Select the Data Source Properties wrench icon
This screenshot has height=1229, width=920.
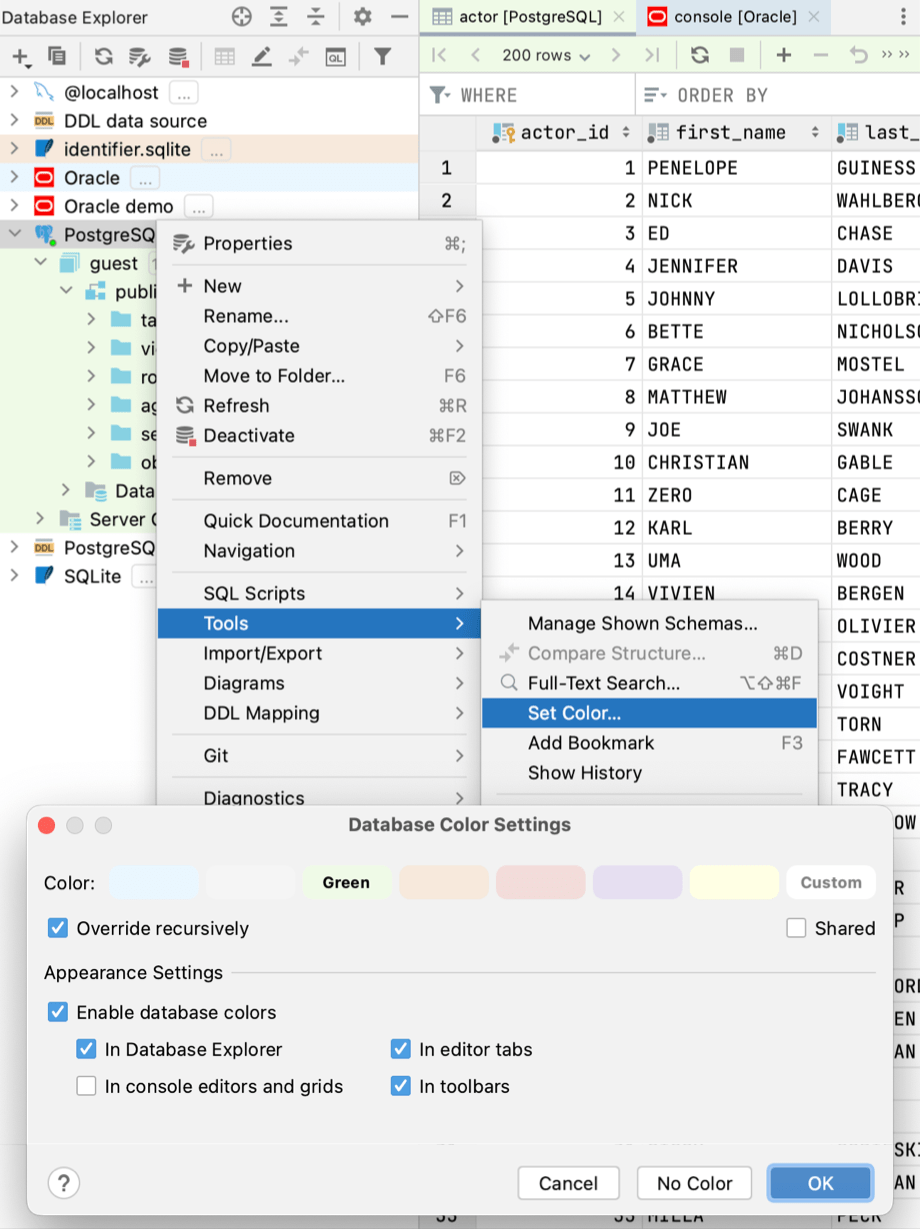click(x=139, y=57)
